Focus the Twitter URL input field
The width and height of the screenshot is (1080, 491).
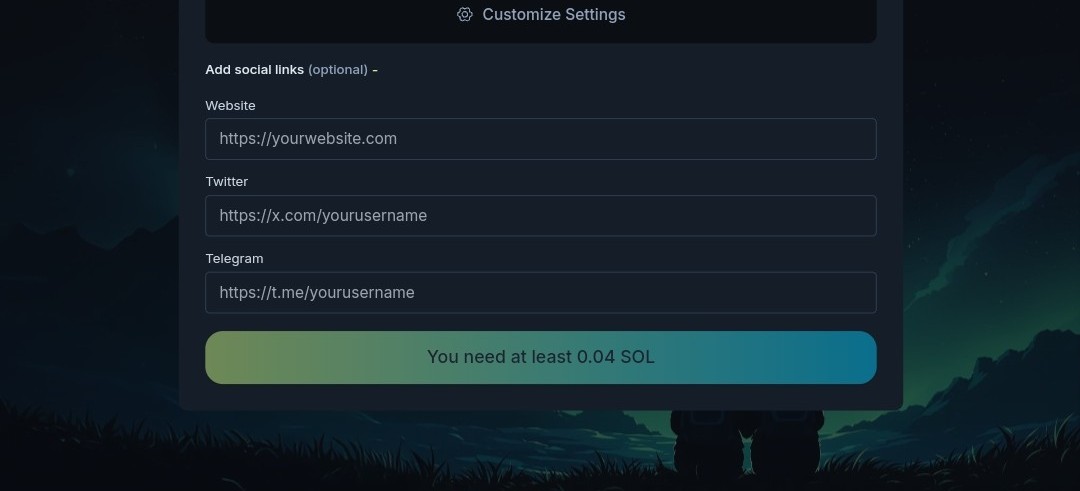pos(541,216)
